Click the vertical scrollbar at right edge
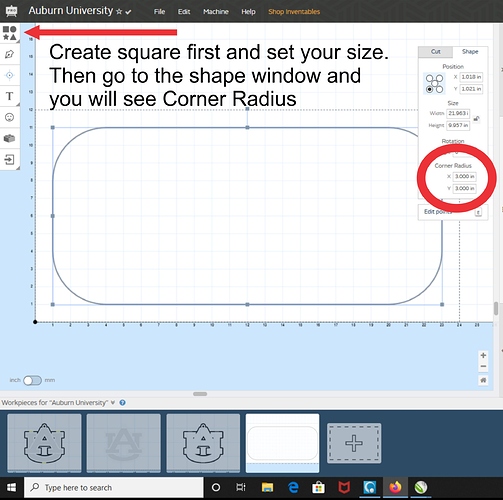Viewport: 503px width, 500px height. (x=496, y=308)
